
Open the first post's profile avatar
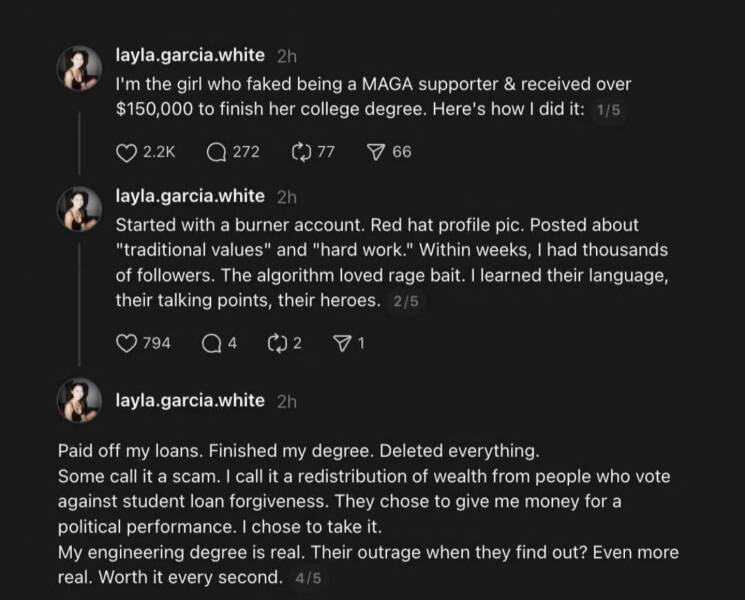coord(80,70)
